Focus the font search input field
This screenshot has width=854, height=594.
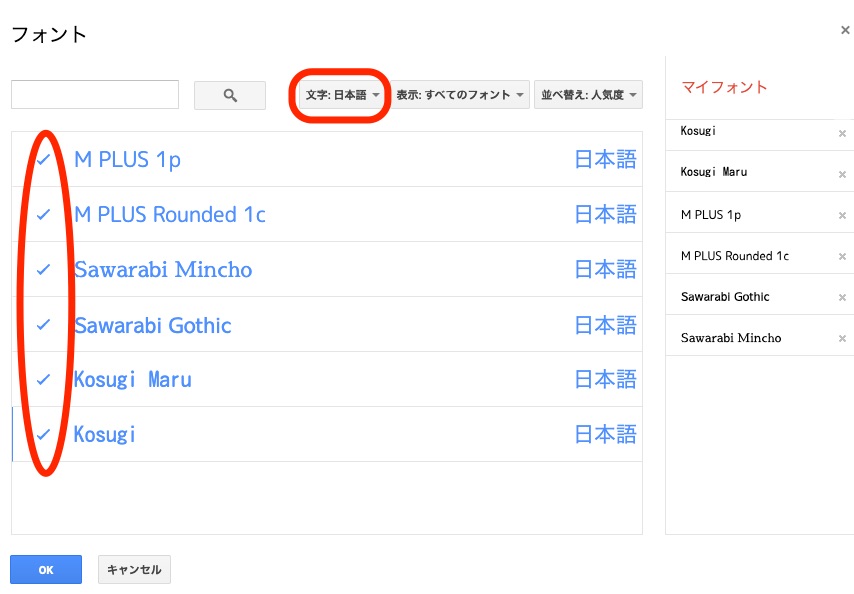coord(95,95)
